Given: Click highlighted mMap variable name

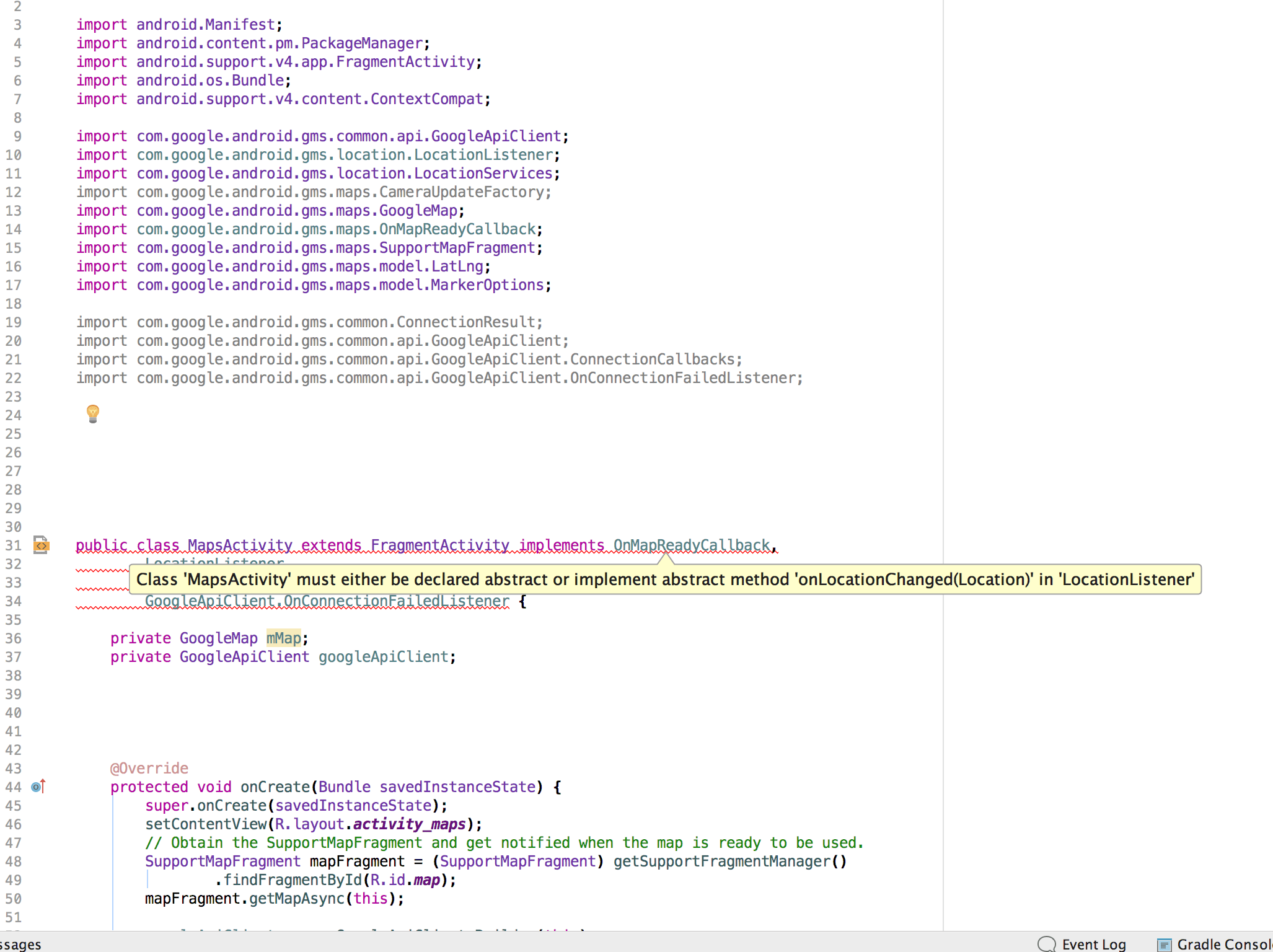Looking at the screenshot, I should click(x=283, y=638).
